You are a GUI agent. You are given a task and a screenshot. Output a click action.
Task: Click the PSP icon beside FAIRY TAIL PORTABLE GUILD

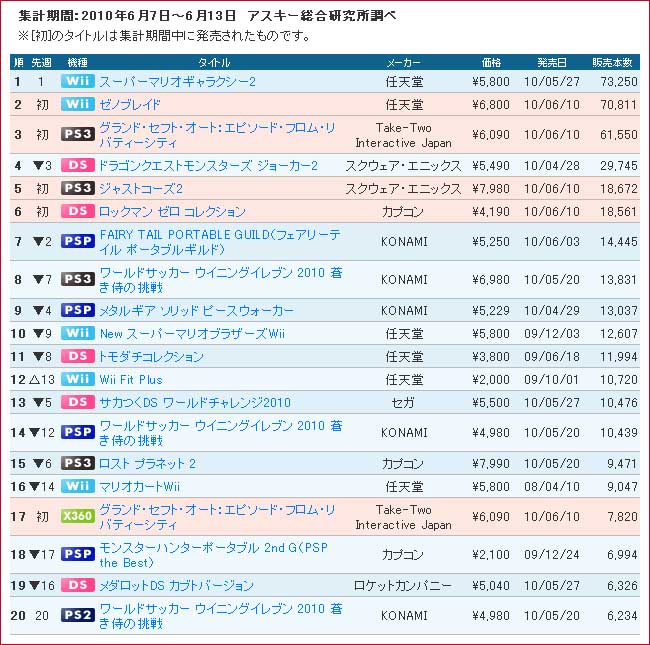(78, 241)
